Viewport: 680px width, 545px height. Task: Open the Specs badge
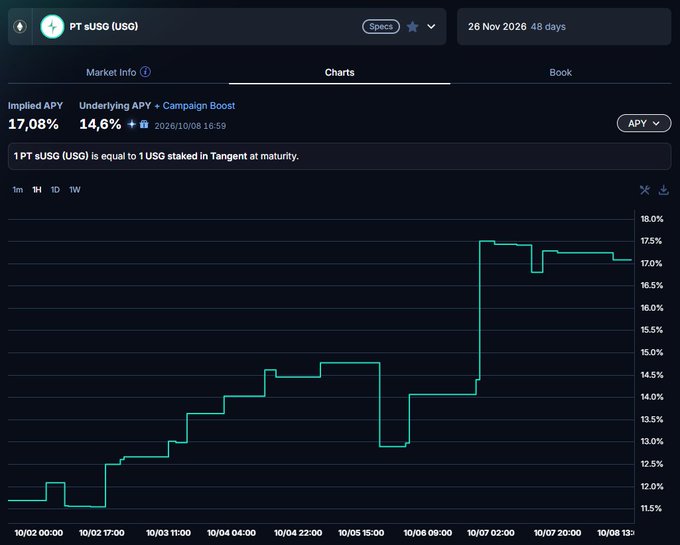[x=381, y=26]
